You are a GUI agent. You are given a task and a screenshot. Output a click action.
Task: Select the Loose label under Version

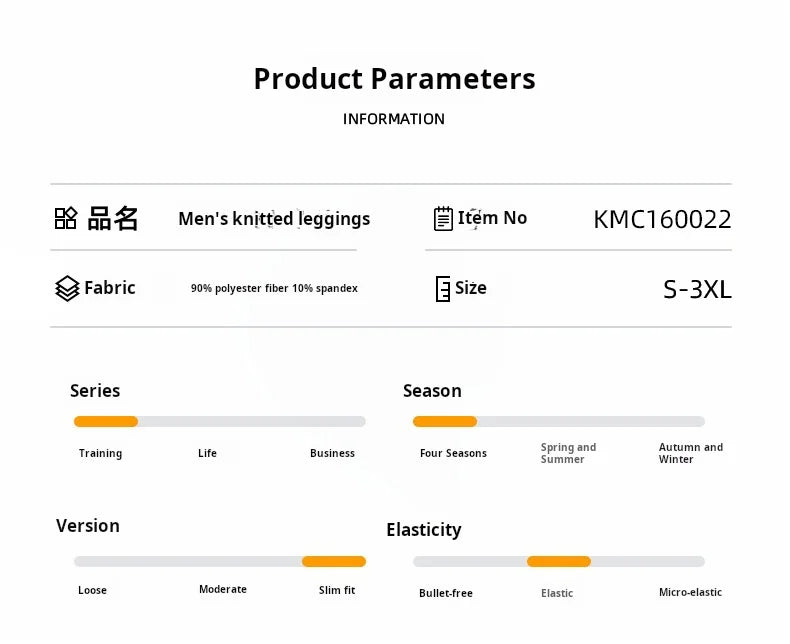(x=92, y=591)
